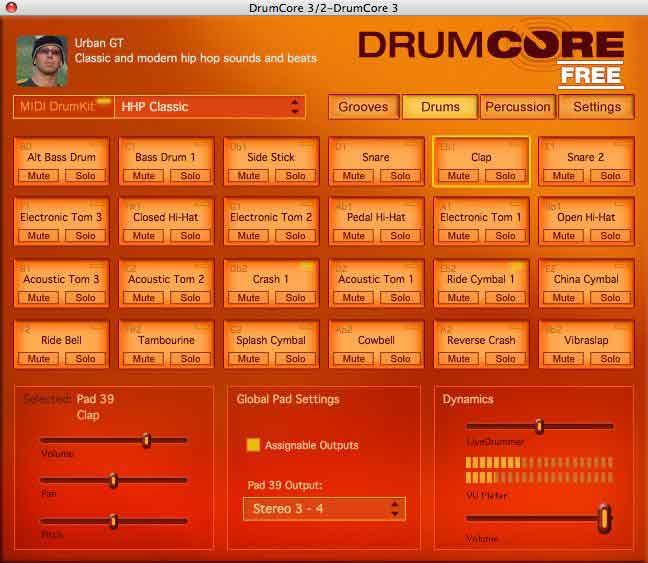This screenshot has width=648, height=563.
Task: Open the Settings tab
Action: [x=597, y=107]
